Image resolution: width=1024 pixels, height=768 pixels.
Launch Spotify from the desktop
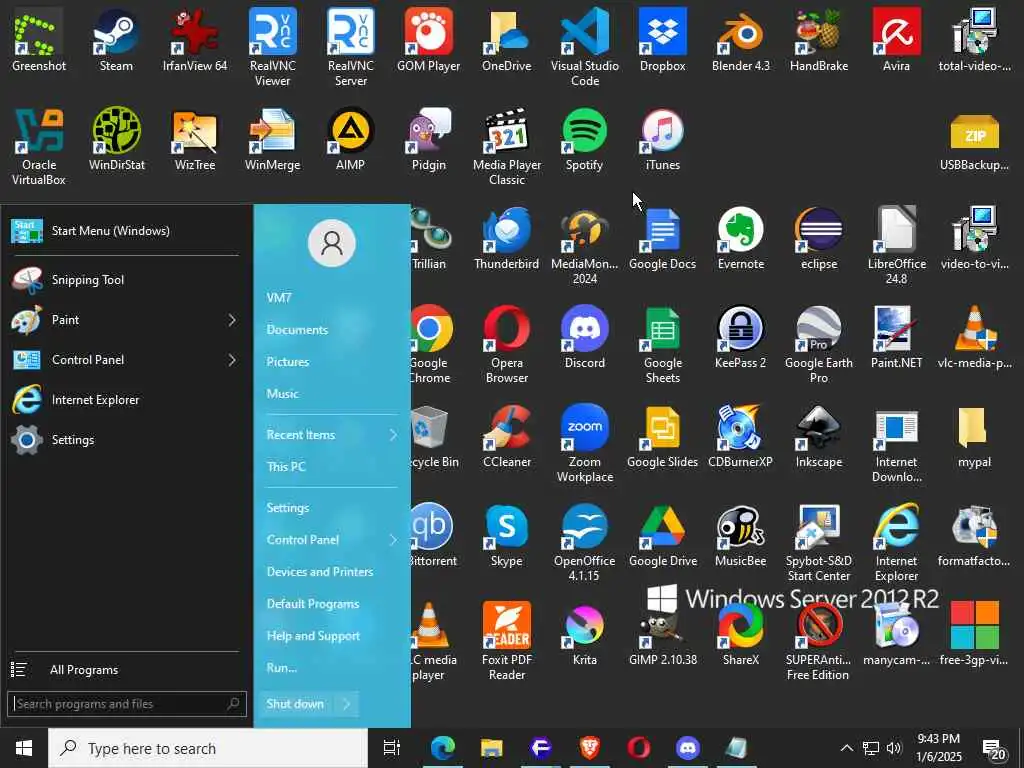tap(584, 138)
